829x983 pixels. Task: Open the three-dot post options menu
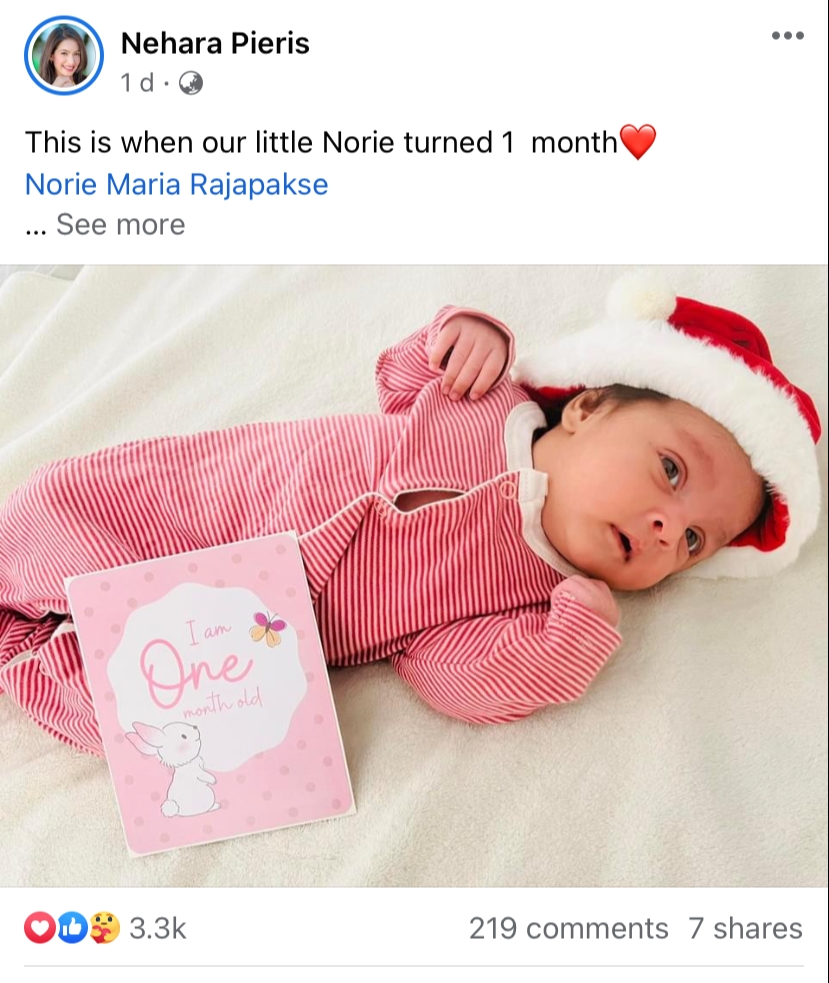click(x=788, y=36)
